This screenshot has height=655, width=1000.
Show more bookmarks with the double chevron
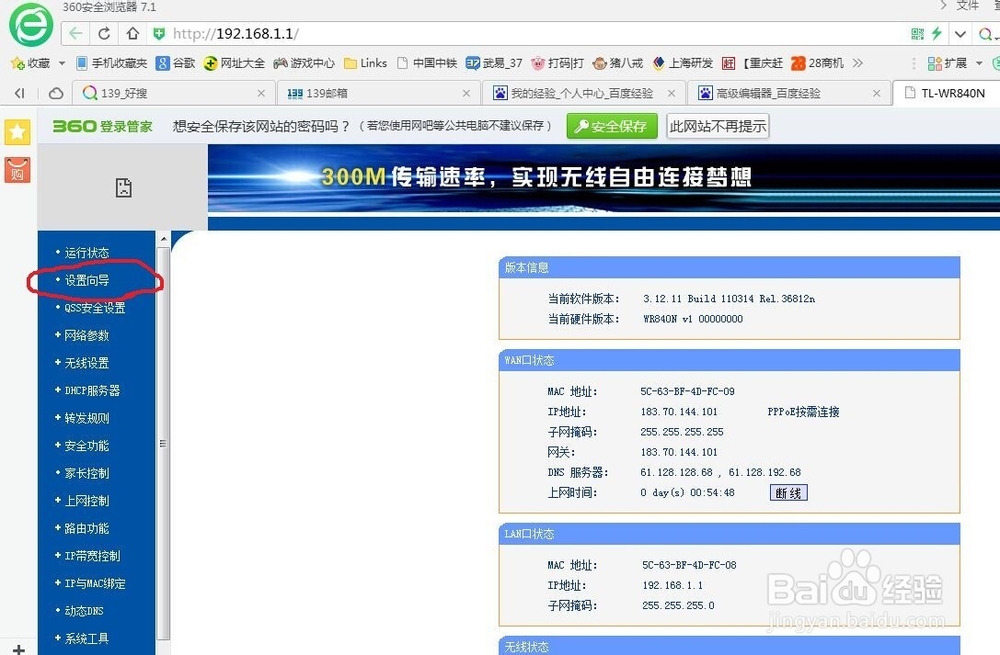[x=858, y=63]
